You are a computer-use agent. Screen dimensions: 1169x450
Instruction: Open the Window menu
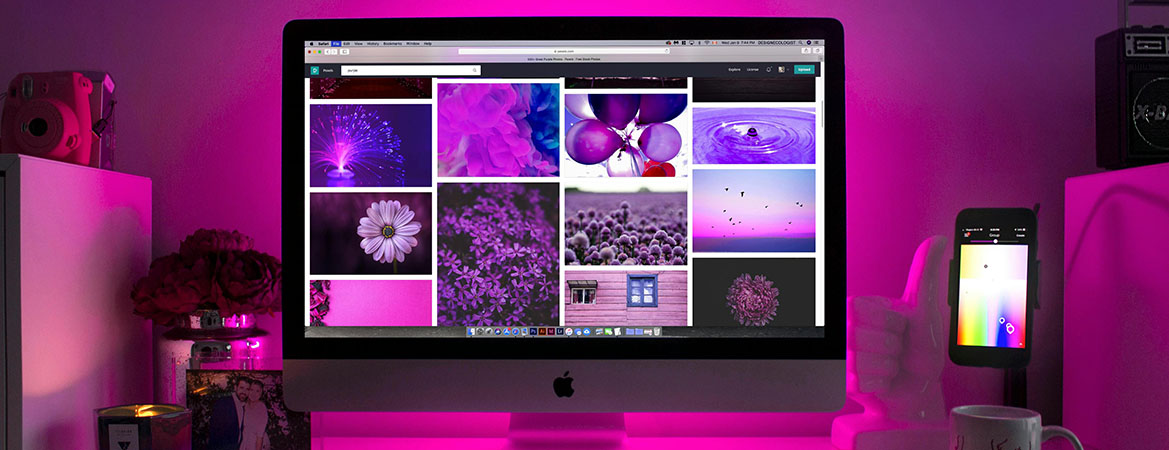click(413, 44)
